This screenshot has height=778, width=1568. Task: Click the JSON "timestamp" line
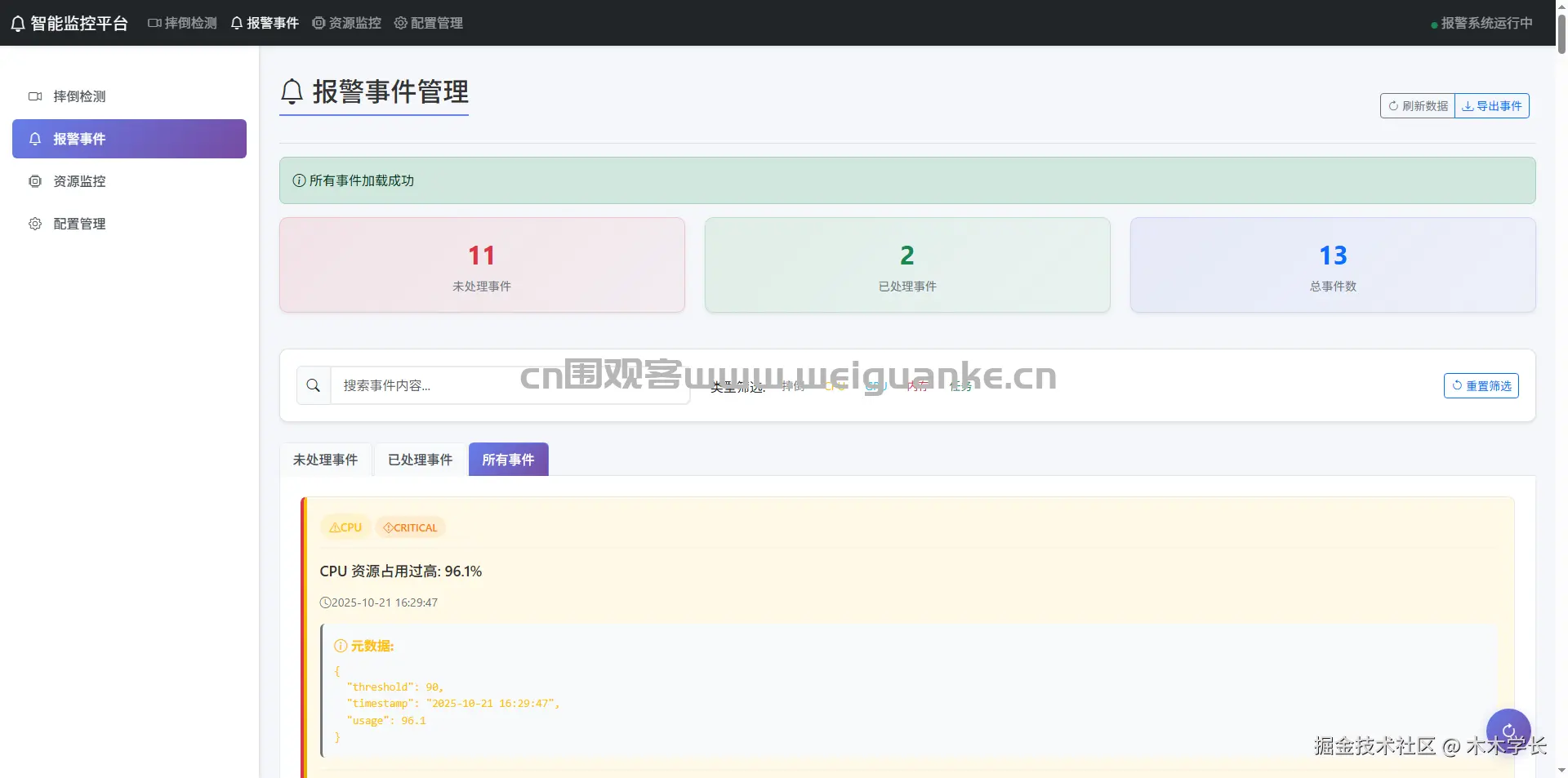click(x=453, y=704)
